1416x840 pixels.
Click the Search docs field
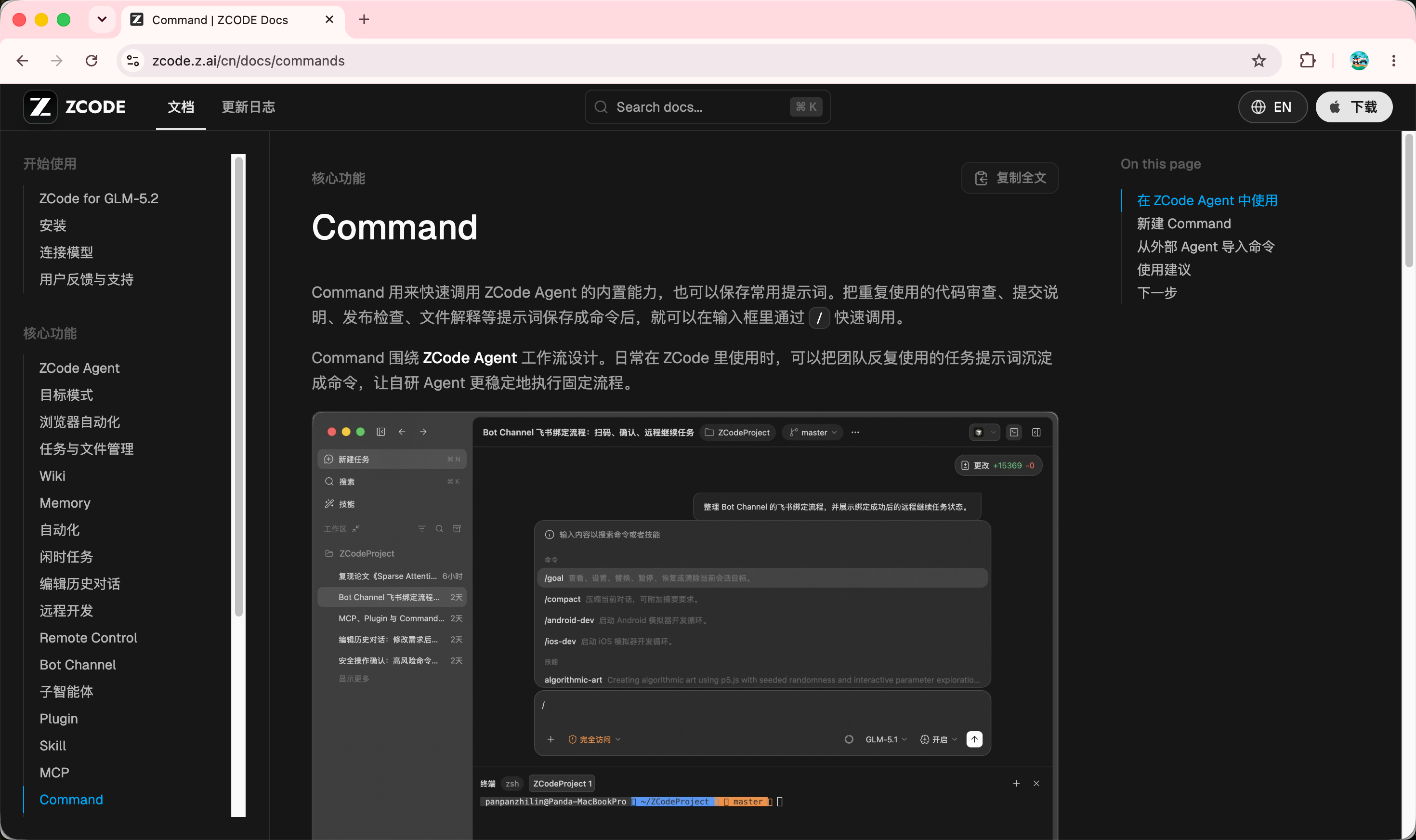click(708, 107)
